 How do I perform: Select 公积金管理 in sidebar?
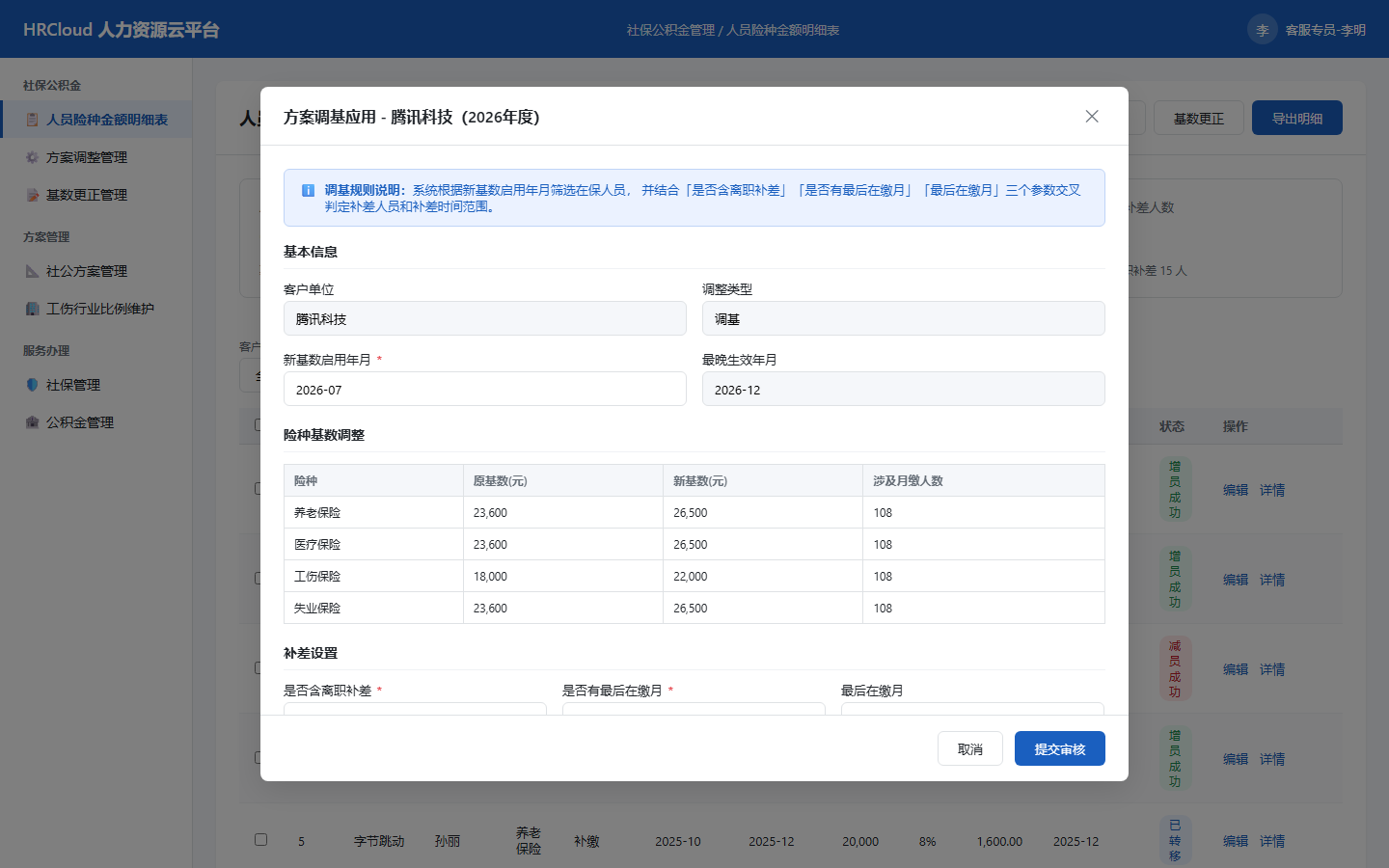(x=96, y=422)
